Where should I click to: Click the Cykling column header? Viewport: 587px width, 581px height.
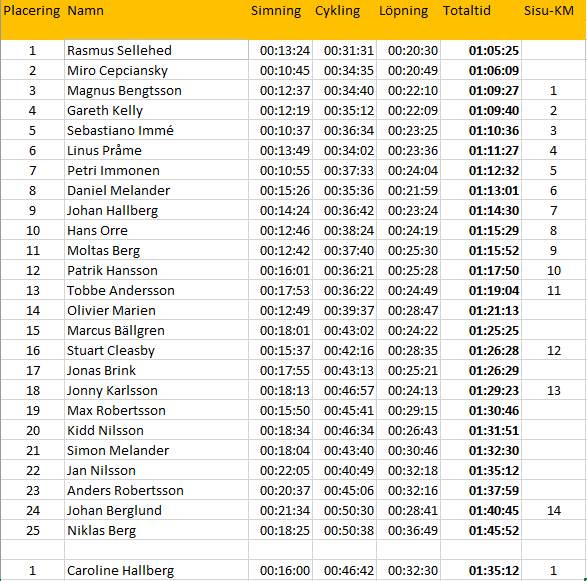click(344, 19)
